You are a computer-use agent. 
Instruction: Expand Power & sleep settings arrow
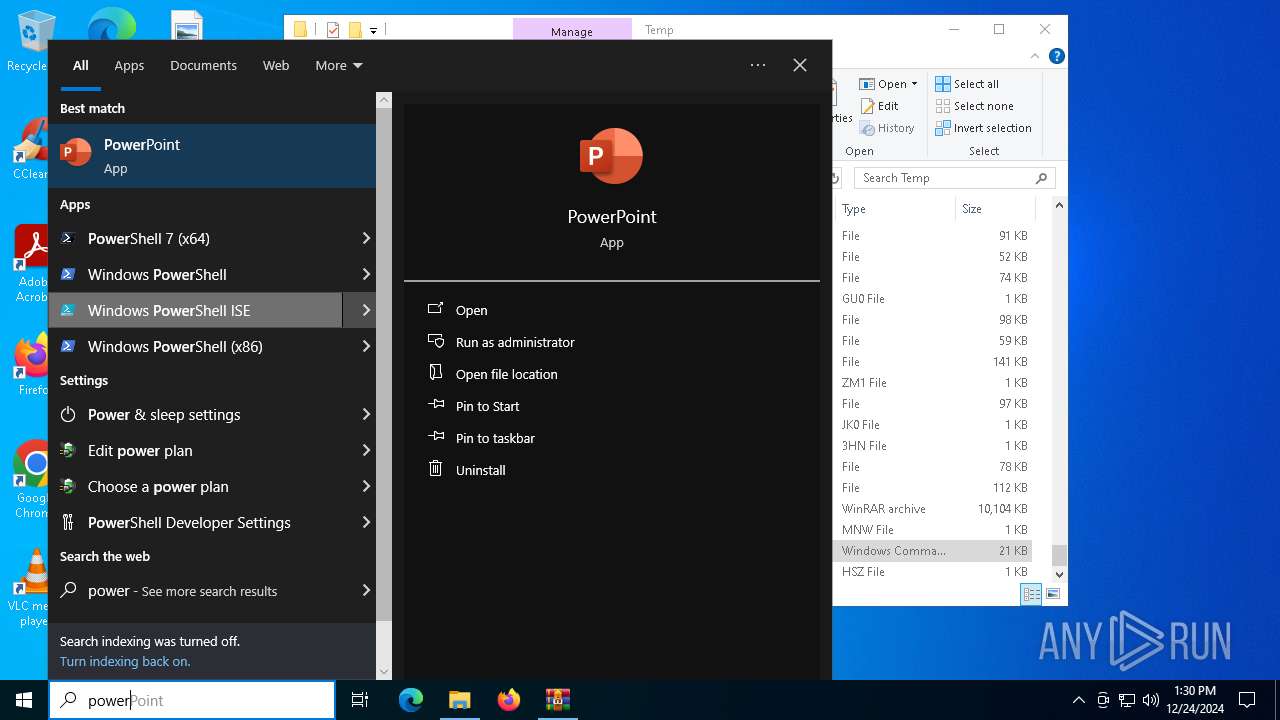click(x=366, y=414)
